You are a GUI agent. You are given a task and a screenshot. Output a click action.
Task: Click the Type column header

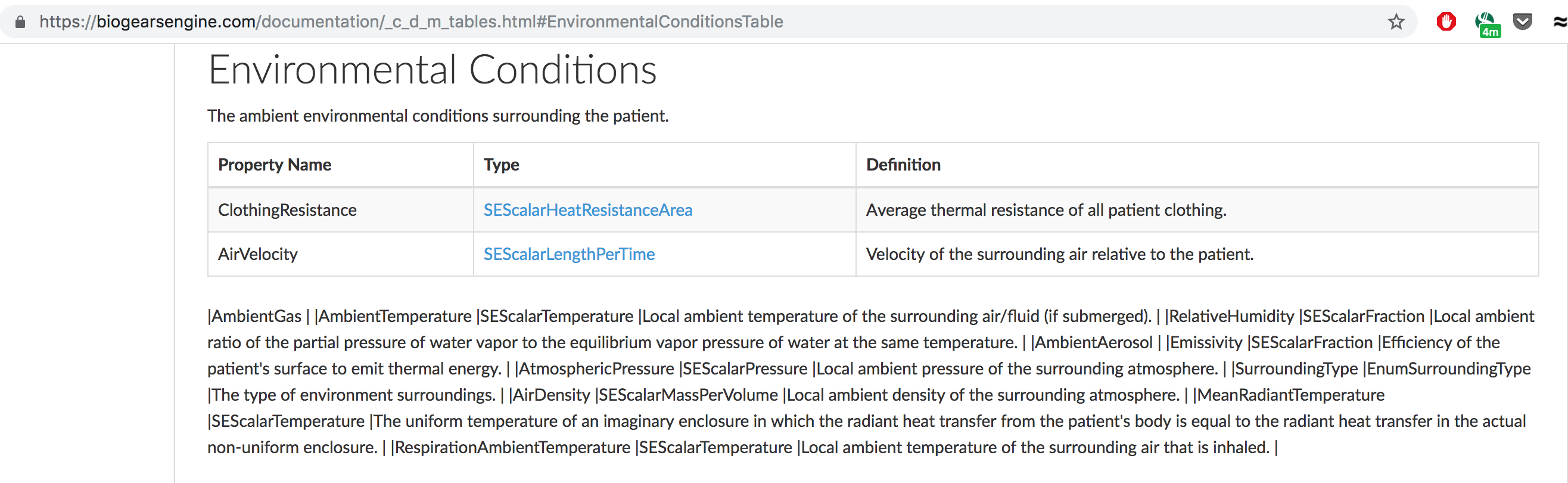(501, 165)
